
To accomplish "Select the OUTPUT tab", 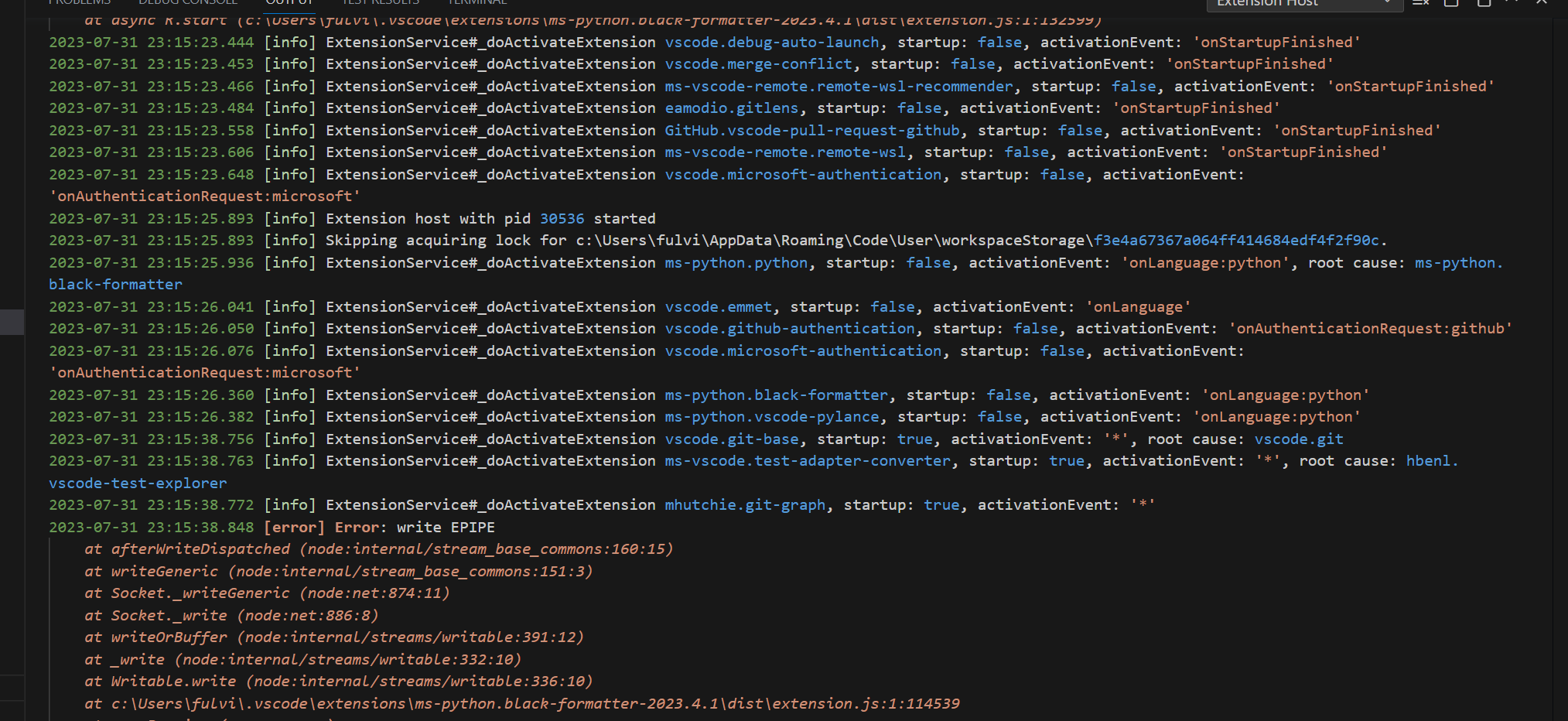I will (289, 3).
